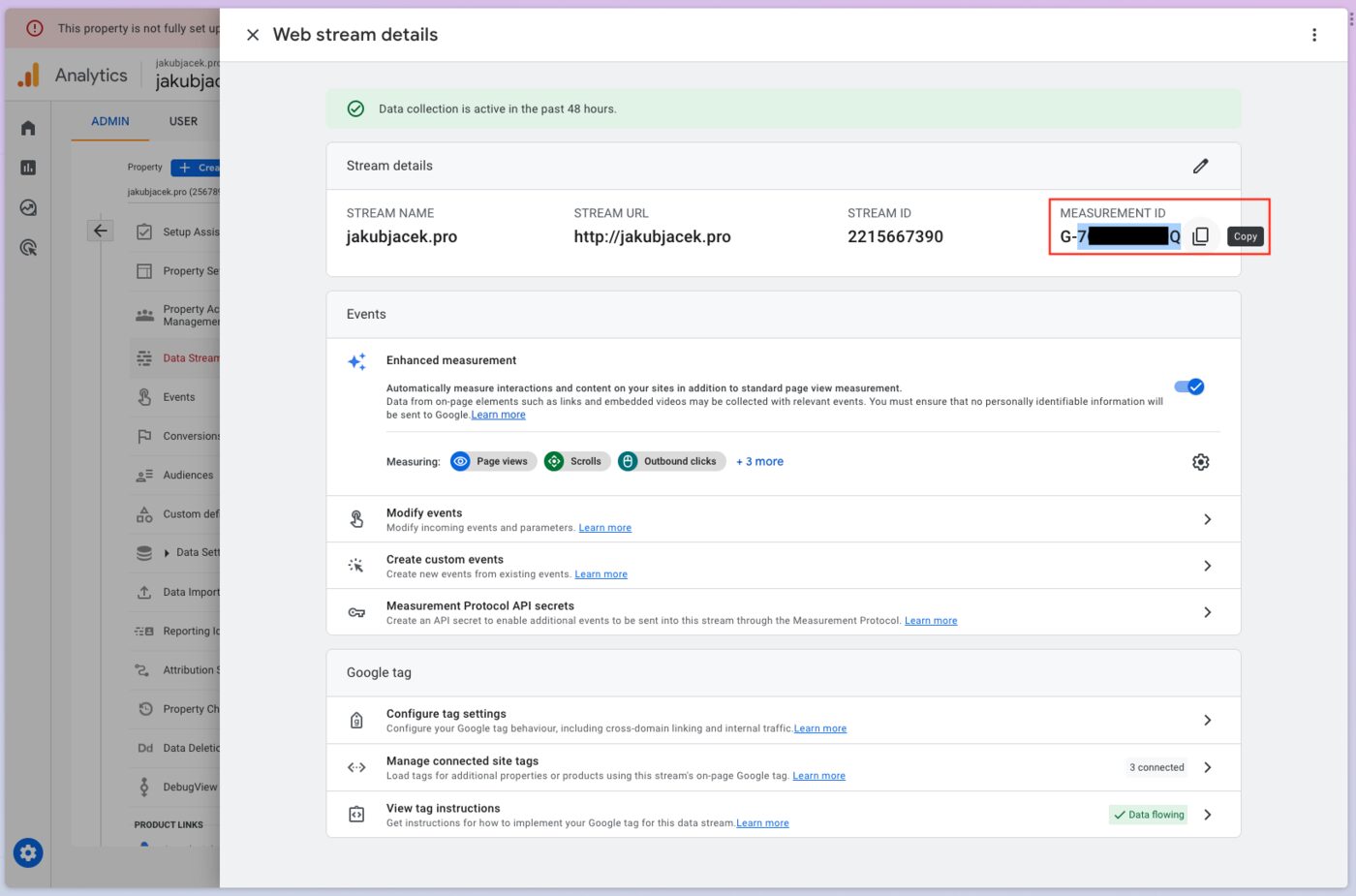Screen dimensions: 1356x896
Task: Click the Analytics home icon
Action: tap(27, 127)
